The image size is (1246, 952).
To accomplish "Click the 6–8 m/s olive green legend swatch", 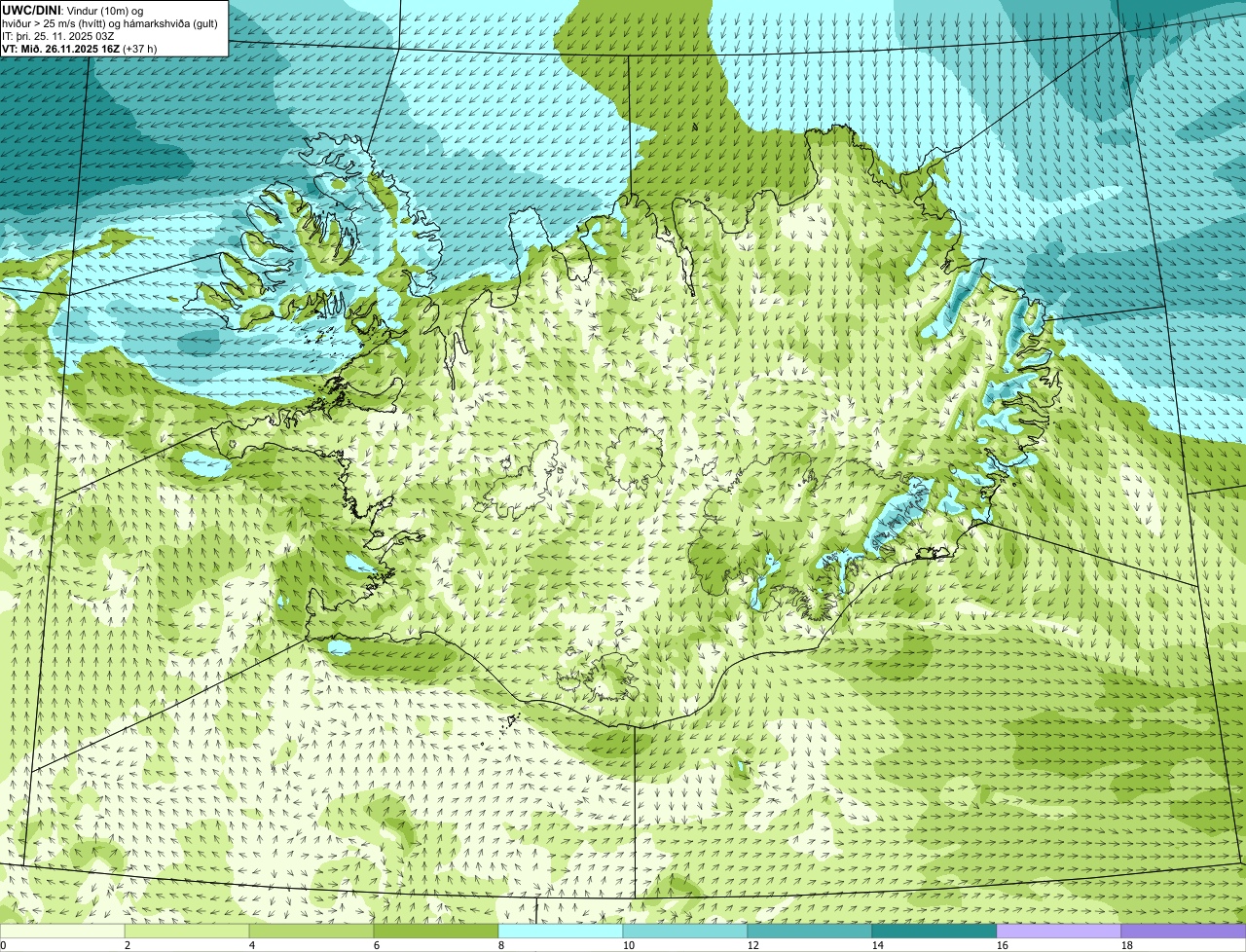I will click(x=436, y=932).
